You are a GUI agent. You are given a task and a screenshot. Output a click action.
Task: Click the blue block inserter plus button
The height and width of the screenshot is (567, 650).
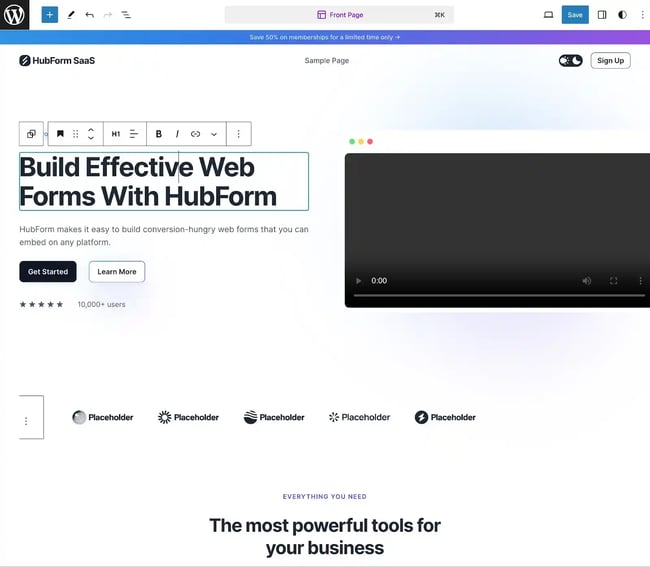pyautogui.click(x=50, y=15)
